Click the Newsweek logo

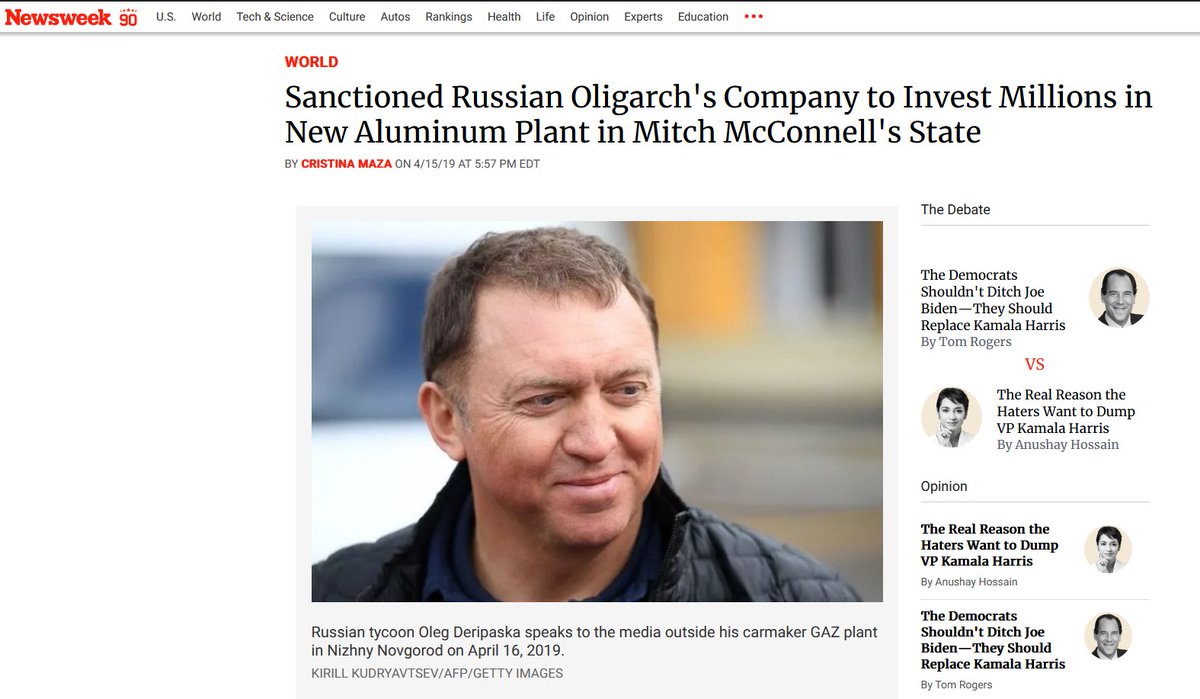[x=60, y=17]
